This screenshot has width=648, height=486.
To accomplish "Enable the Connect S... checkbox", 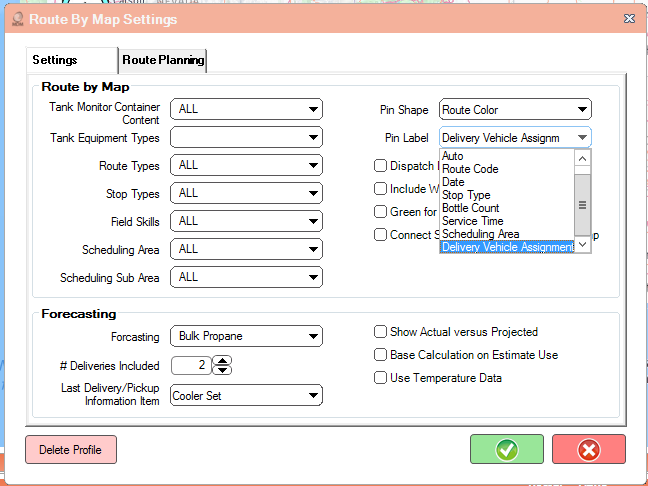I will (380, 235).
